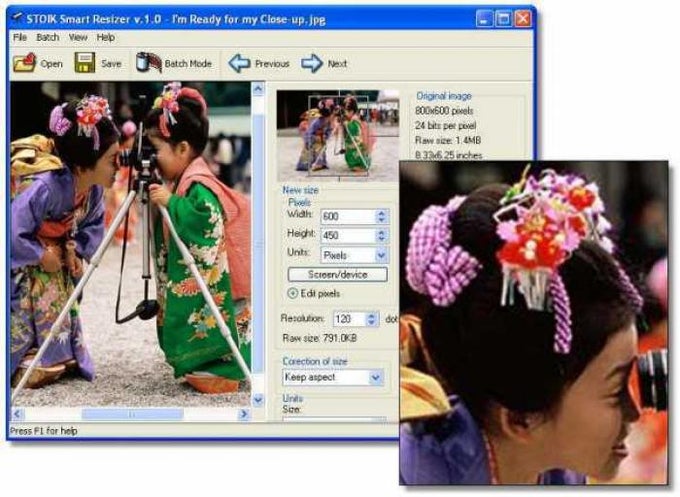This screenshot has width=680, height=497.
Task: Click the horizontal scroll-left arrow
Action: coord(17,414)
